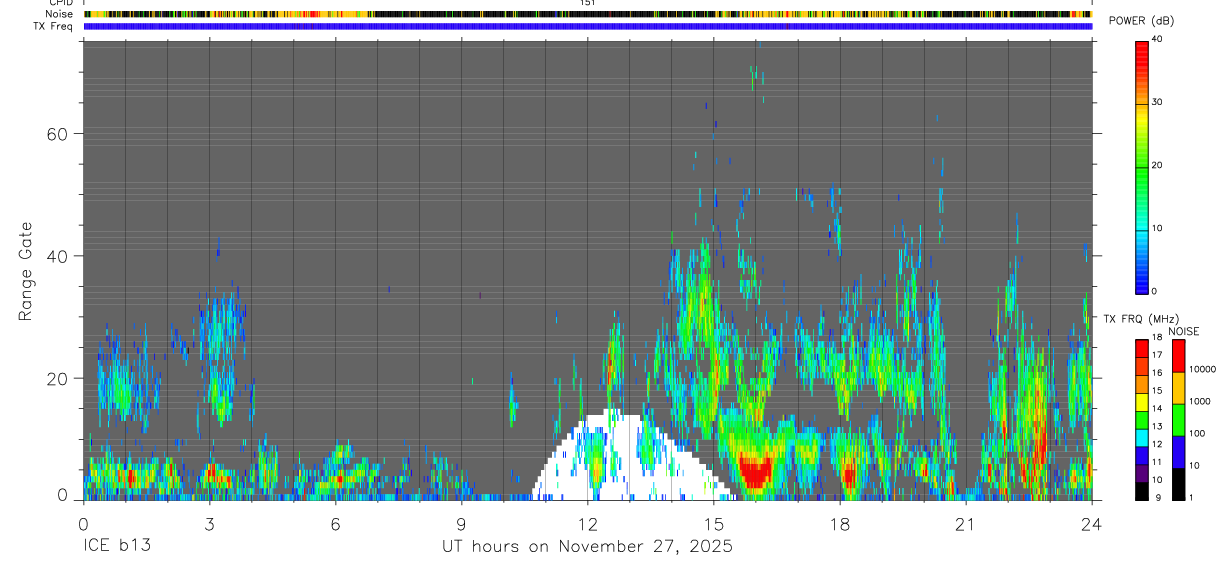Click the 'Range Gate' axis title

[26, 272]
